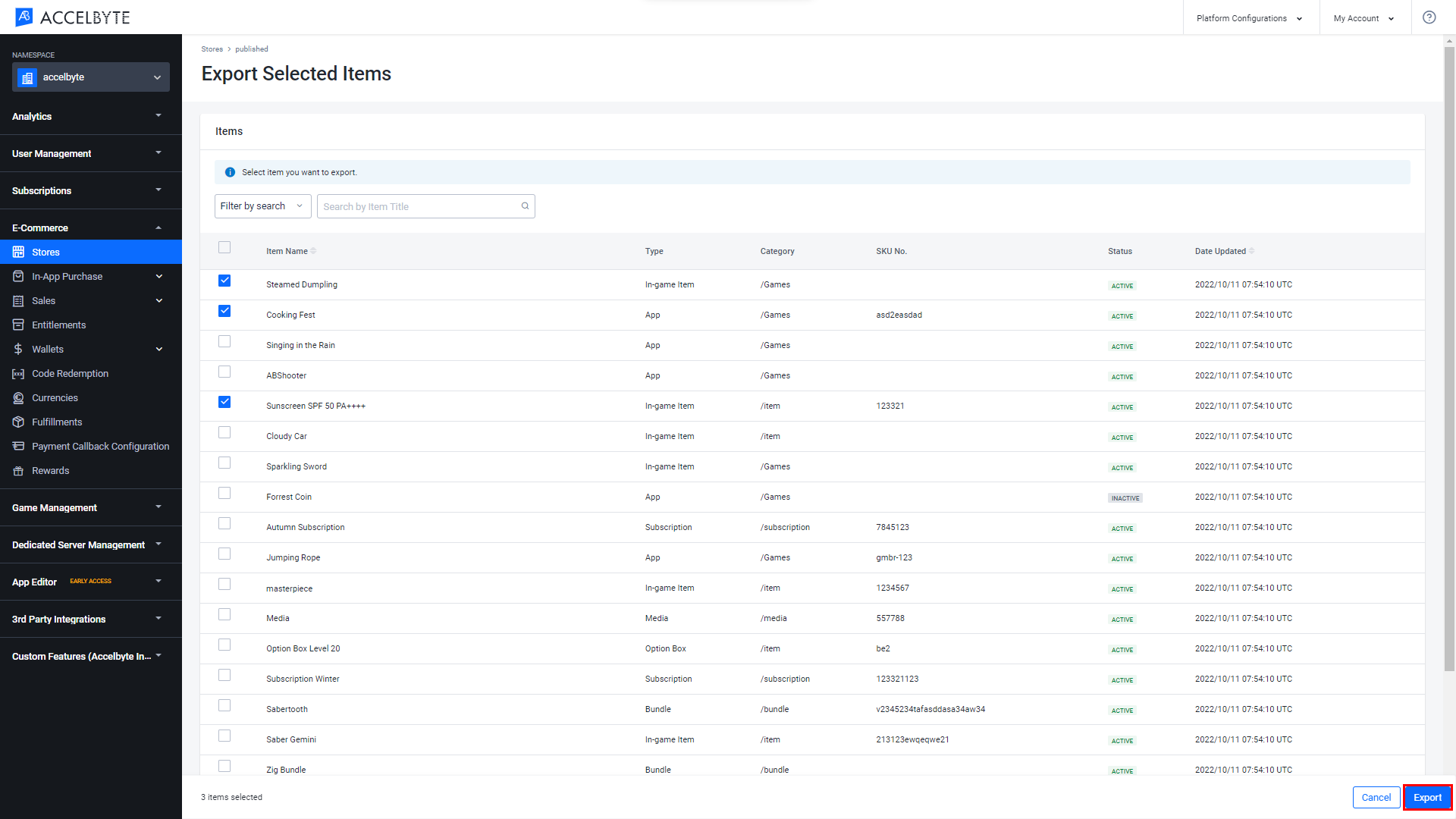The height and width of the screenshot is (819, 1456).
Task: Open the Code Redemption menu item
Action: [91, 373]
